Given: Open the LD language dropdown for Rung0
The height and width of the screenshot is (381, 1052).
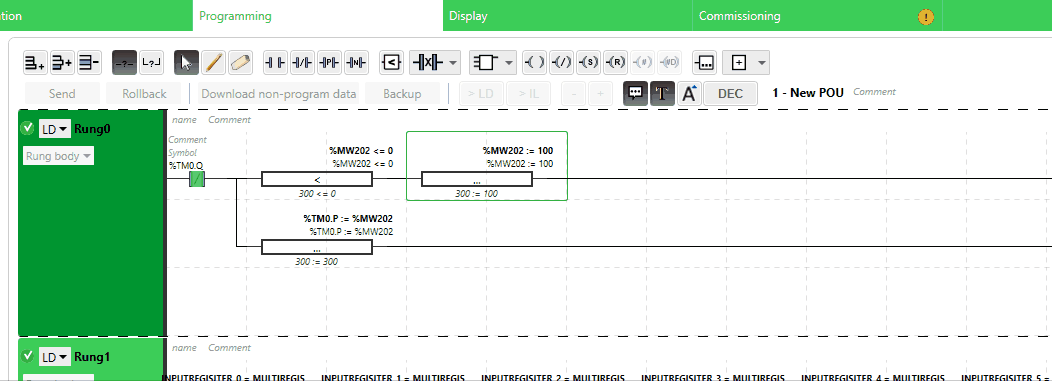Looking at the screenshot, I should pos(54,129).
